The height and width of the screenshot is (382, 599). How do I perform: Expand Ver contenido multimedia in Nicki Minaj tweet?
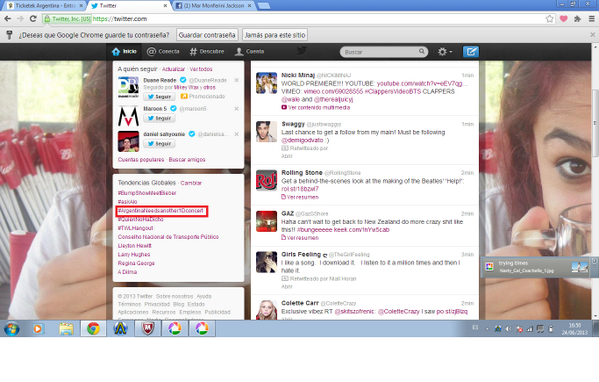(x=316, y=108)
